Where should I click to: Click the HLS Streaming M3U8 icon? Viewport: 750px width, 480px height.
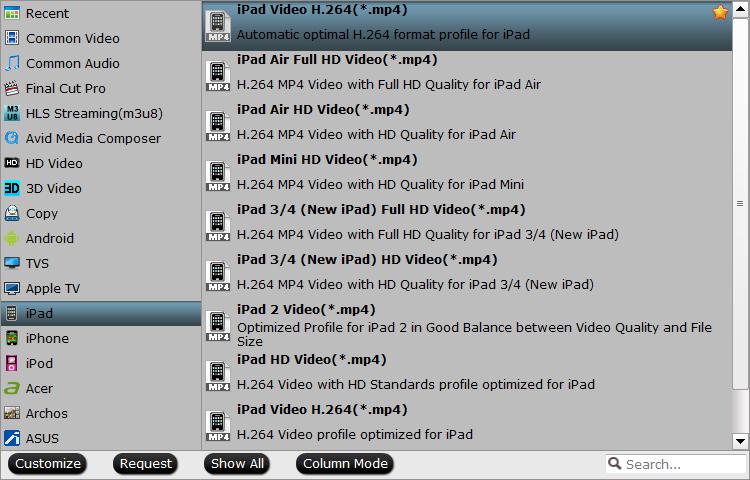[11, 113]
